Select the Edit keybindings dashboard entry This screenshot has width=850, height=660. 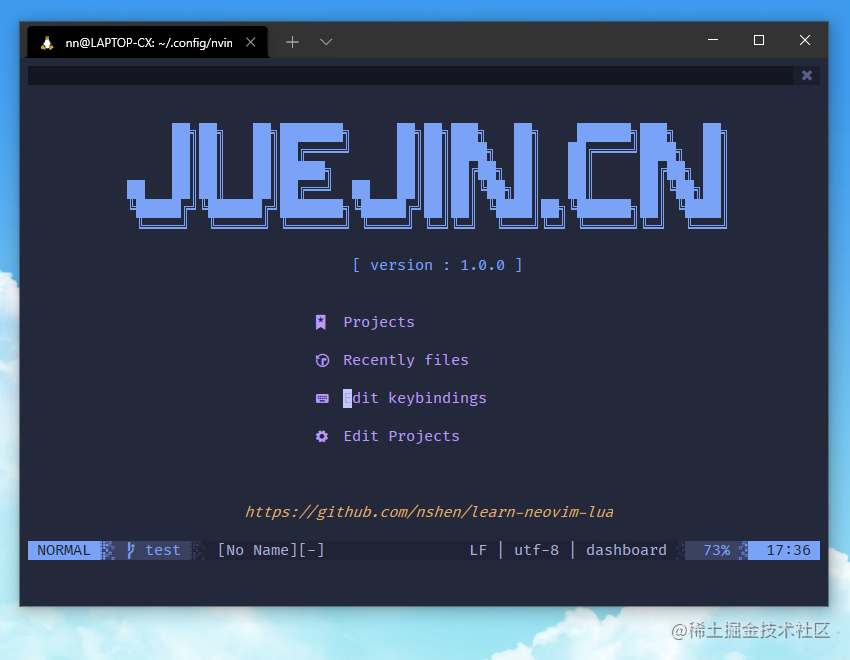415,398
